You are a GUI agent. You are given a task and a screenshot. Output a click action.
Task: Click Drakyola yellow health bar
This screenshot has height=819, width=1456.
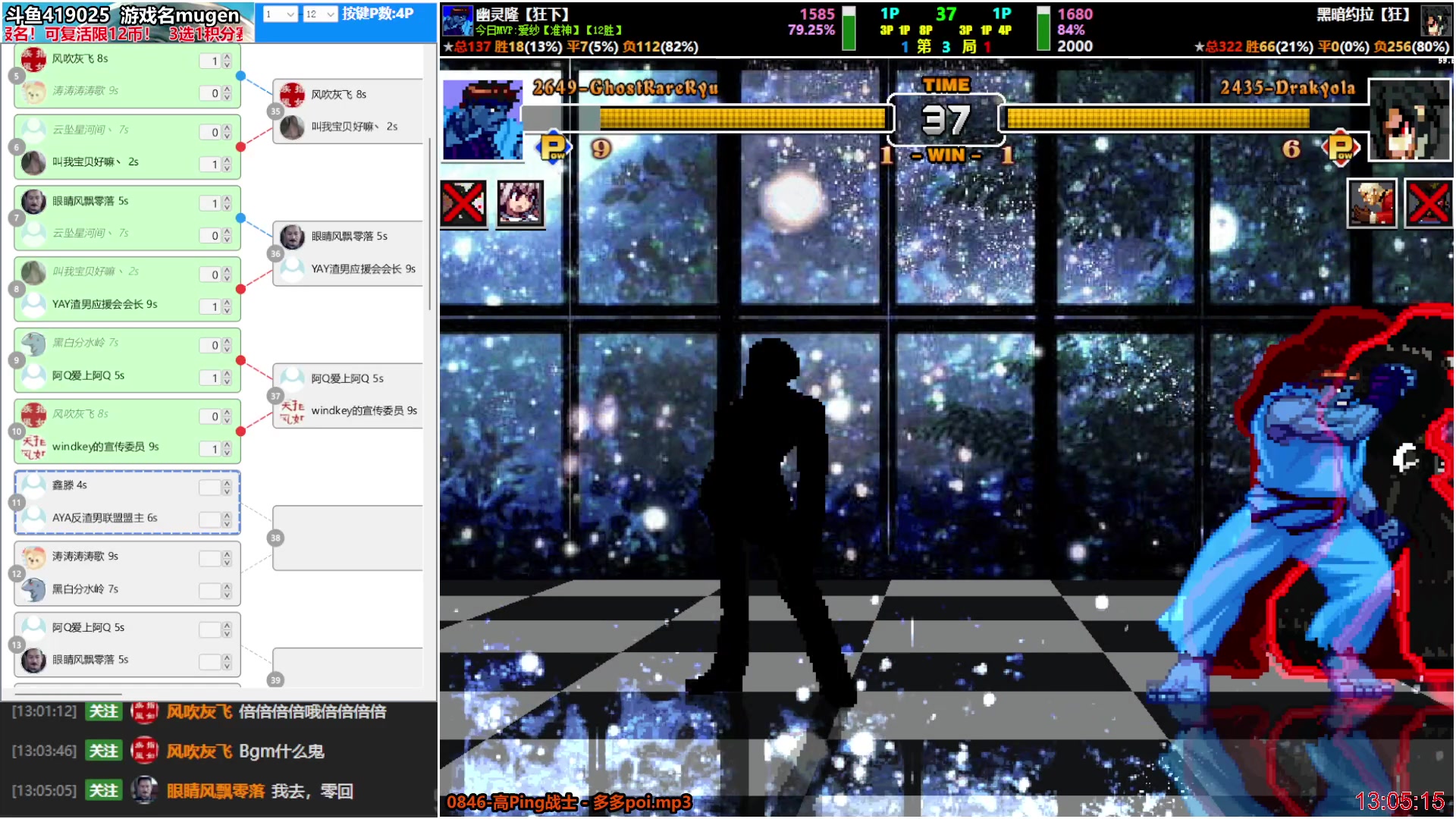click(x=1158, y=118)
